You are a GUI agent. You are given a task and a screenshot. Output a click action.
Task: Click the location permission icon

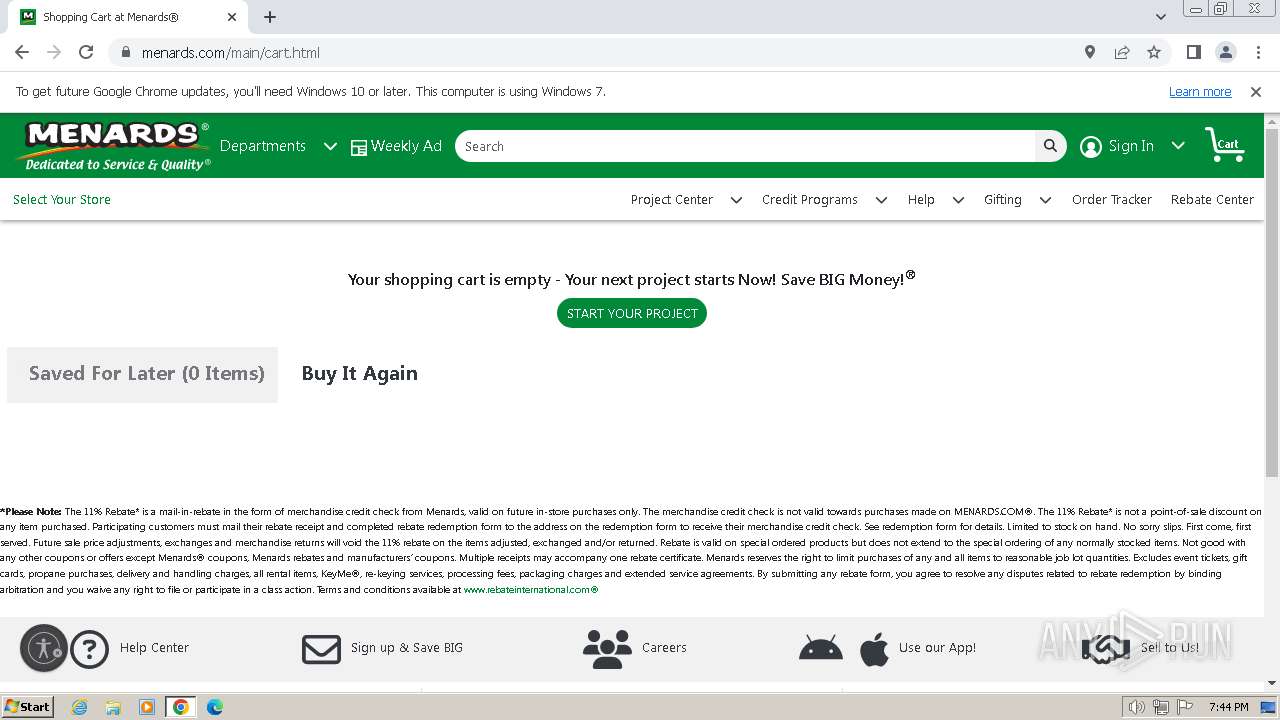pyautogui.click(x=1090, y=52)
